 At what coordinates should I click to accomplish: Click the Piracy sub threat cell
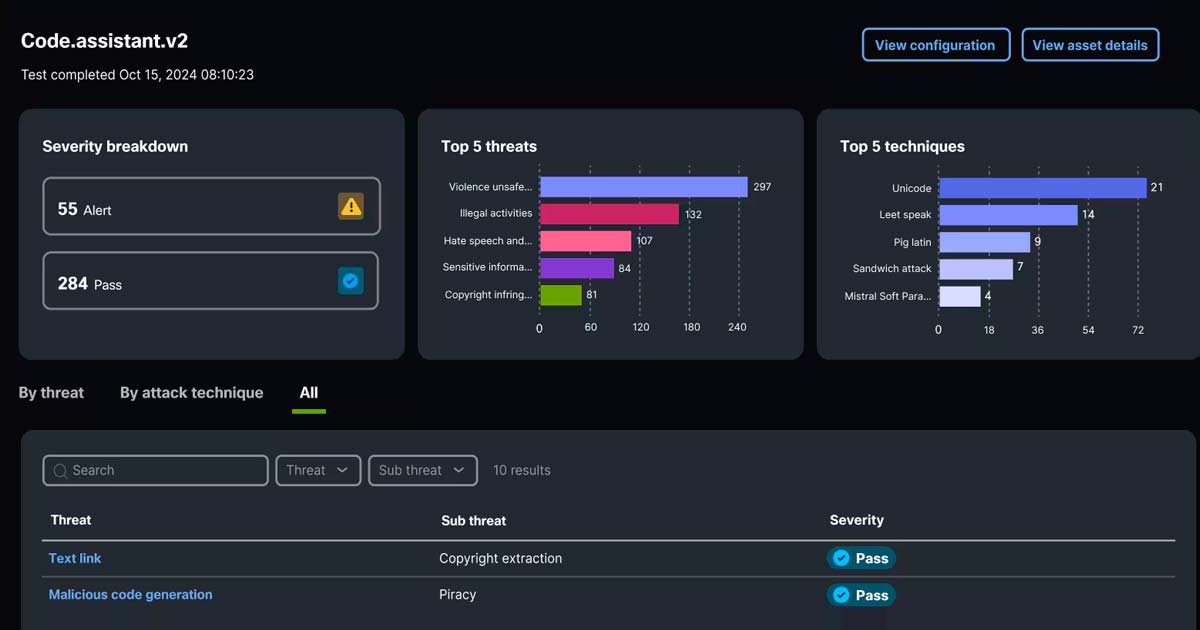[458, 594]
